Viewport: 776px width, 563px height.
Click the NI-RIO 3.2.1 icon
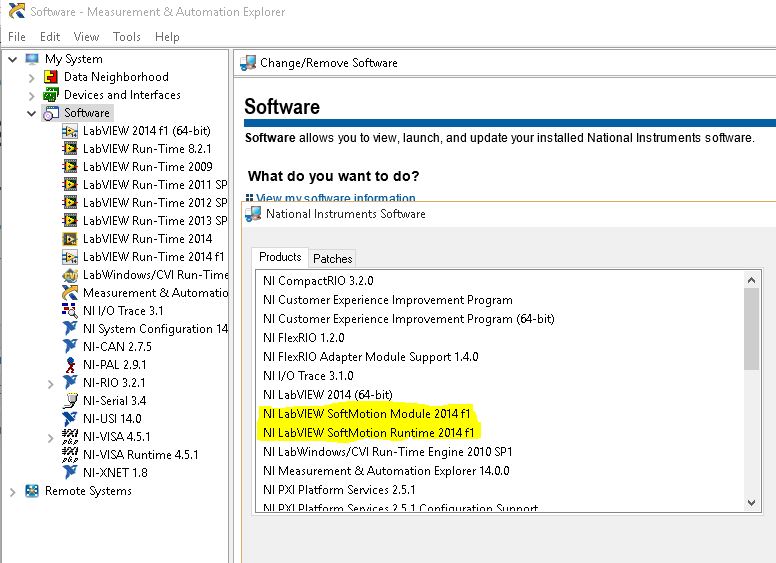pyautogui.click(x=70, y=383)
